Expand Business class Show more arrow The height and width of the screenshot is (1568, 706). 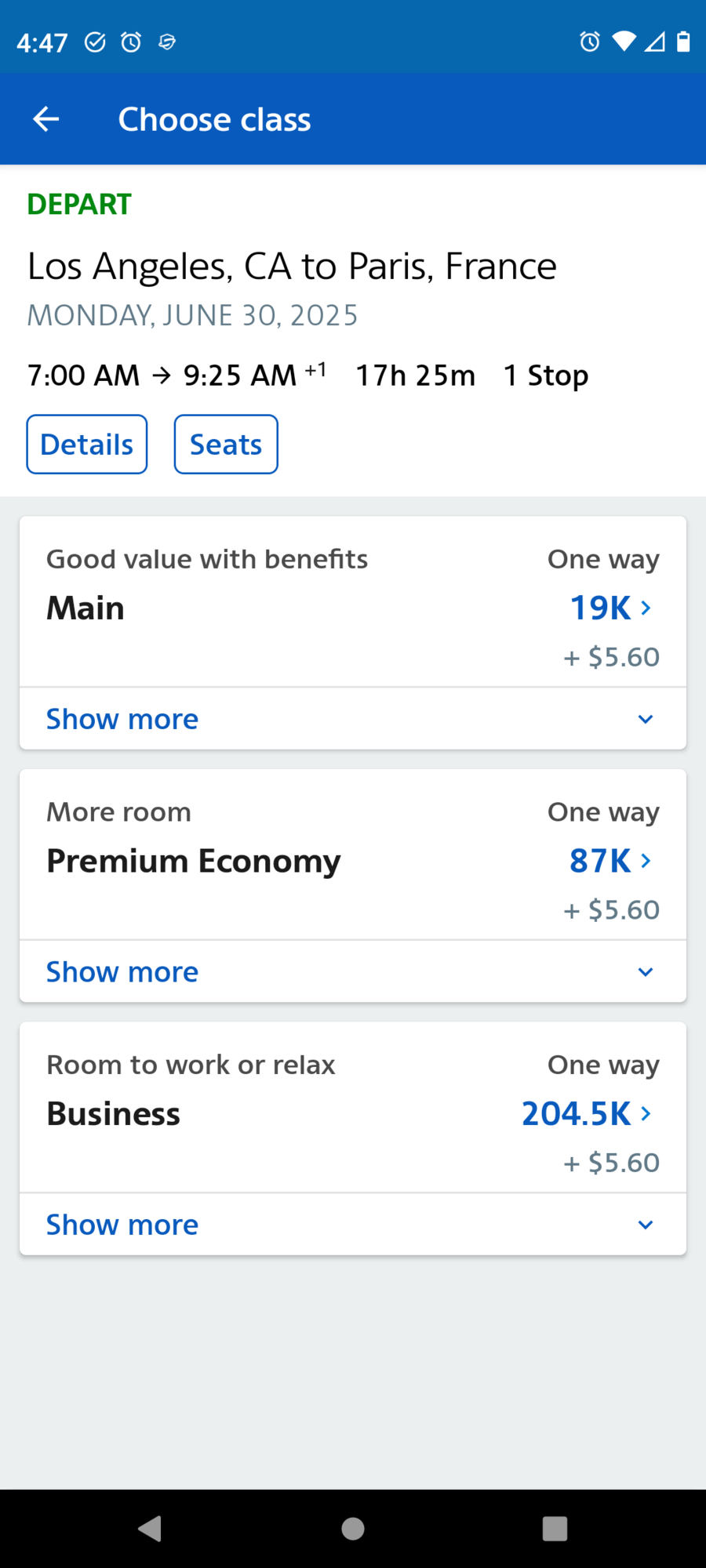pos(646,1225)
